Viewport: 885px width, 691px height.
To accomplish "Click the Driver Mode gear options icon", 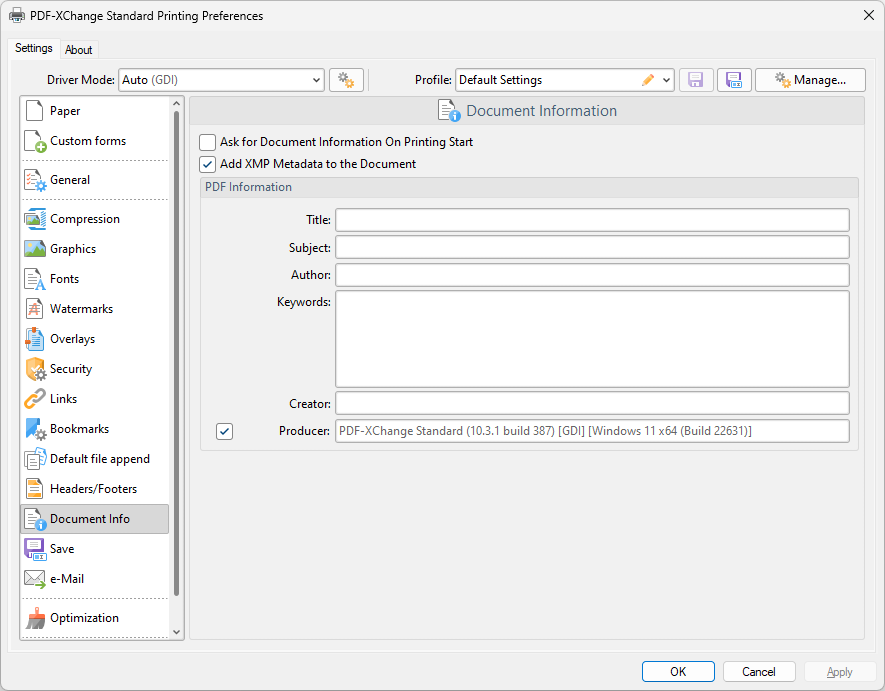I will [346, 79].
